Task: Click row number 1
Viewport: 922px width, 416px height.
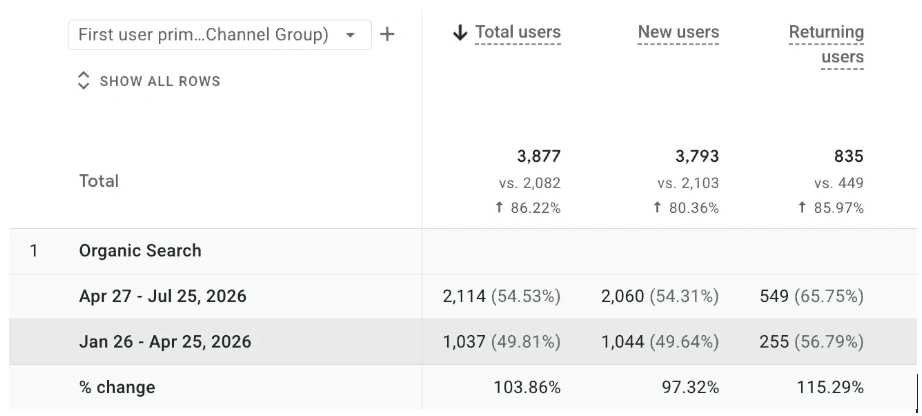Action: [x=34, y=251]
